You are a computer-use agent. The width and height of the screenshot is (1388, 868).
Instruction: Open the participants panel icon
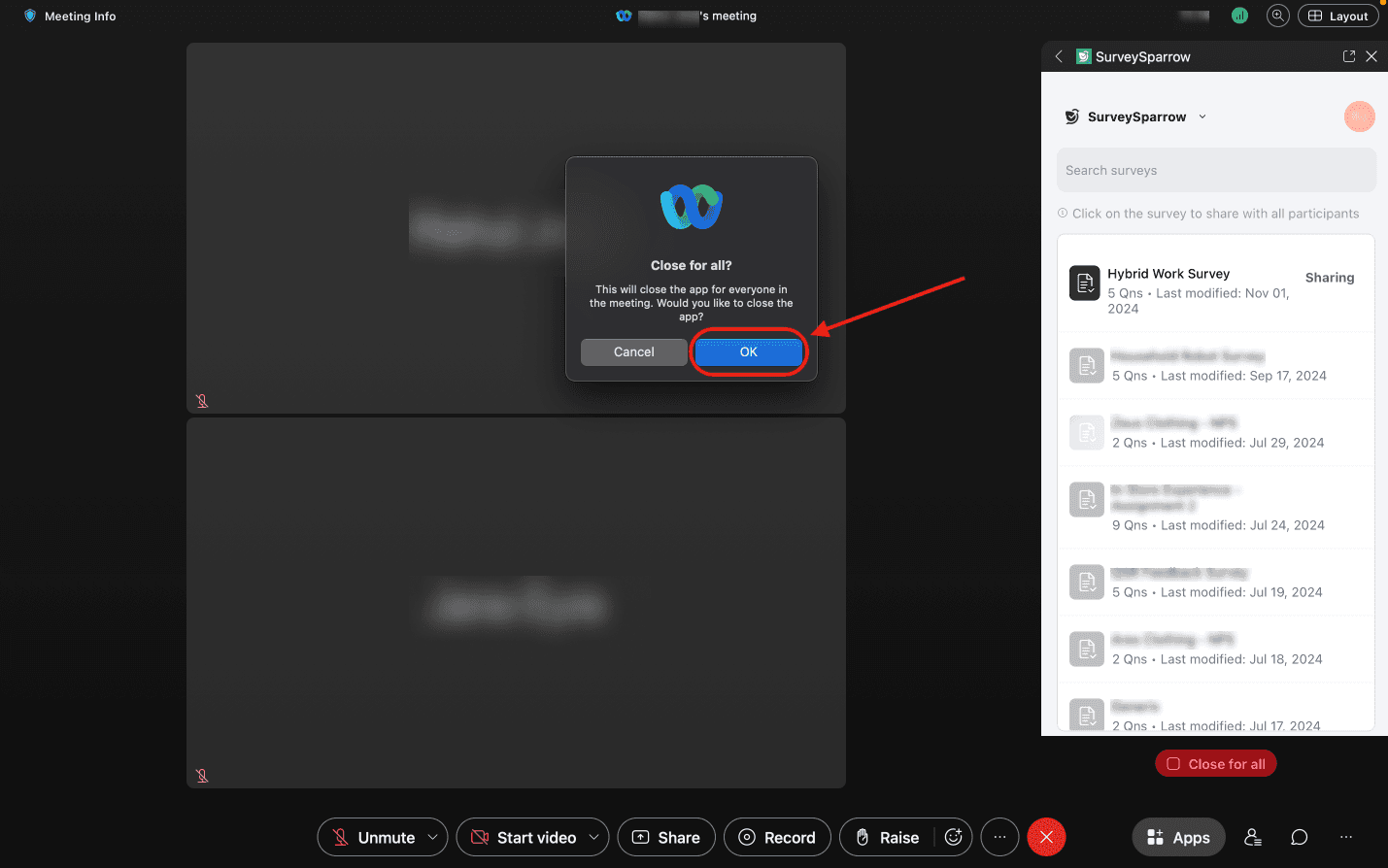click(1253, 837)
